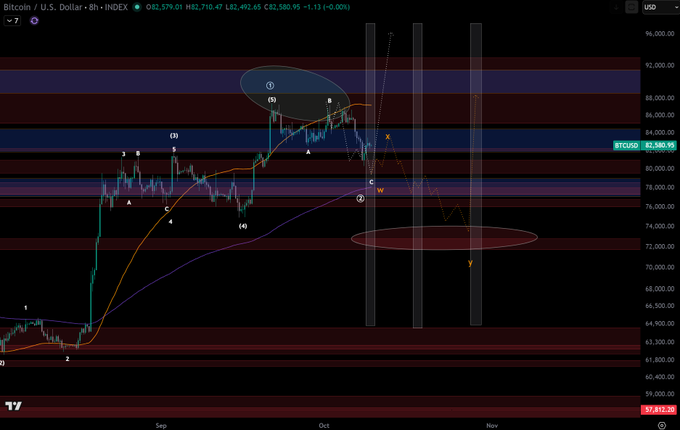Image resolution: width=680 pixels, height=430 pixels.
Task: Select the (3) wave label
Action: click(174, 136)
